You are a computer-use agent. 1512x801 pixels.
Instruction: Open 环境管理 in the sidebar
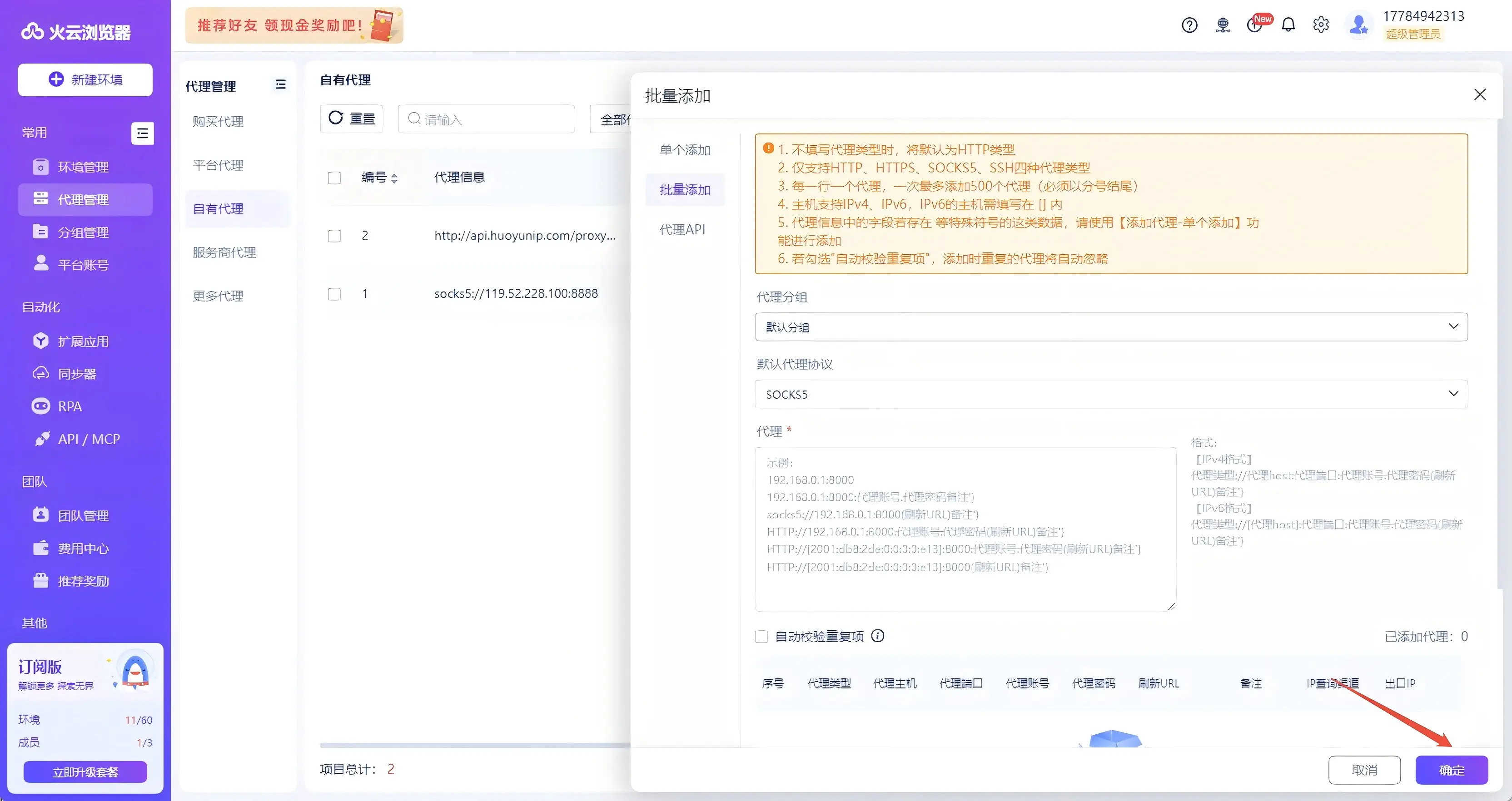tap(85, 167)
